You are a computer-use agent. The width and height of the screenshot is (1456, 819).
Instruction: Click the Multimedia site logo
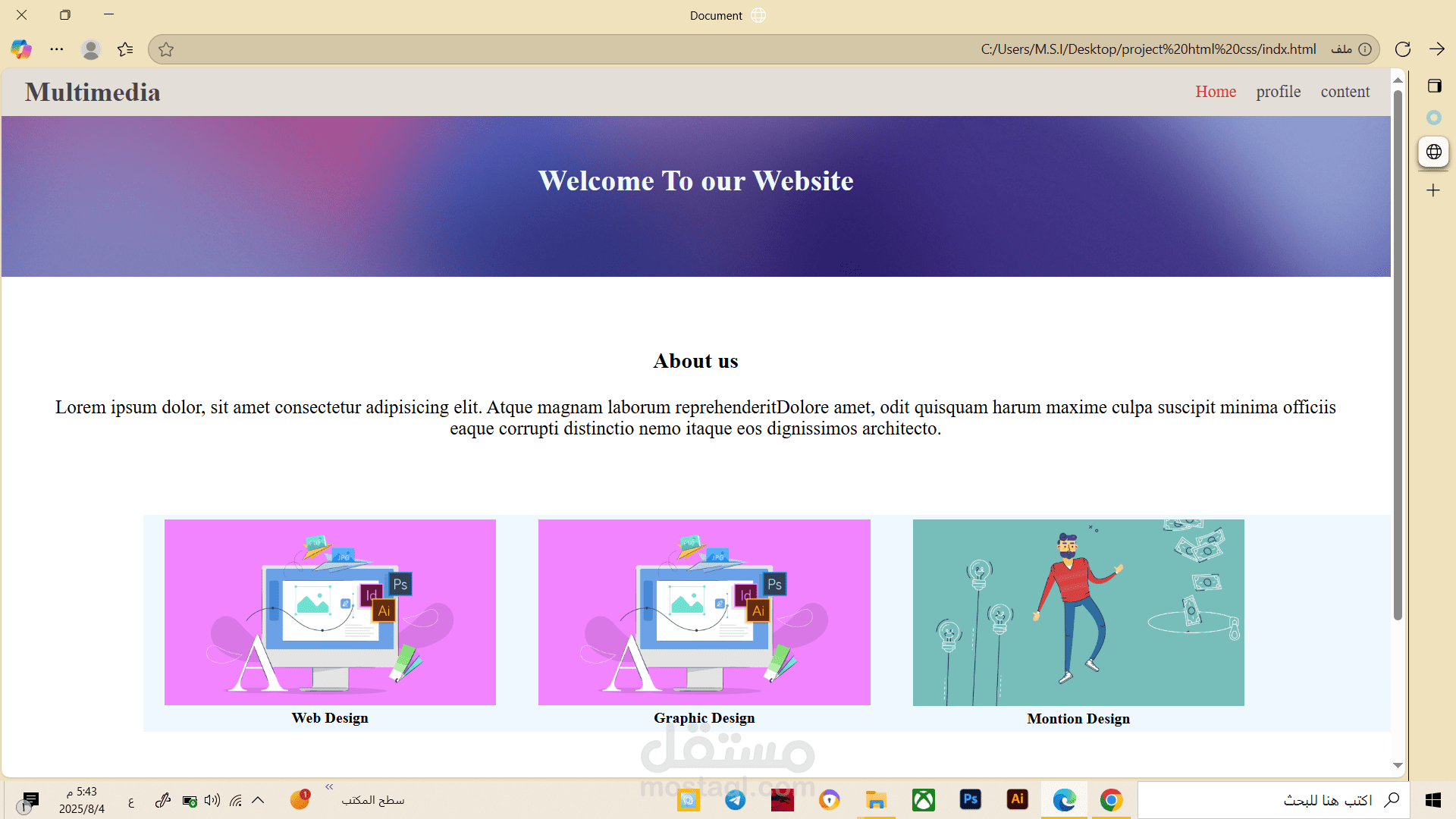point(93,93)
